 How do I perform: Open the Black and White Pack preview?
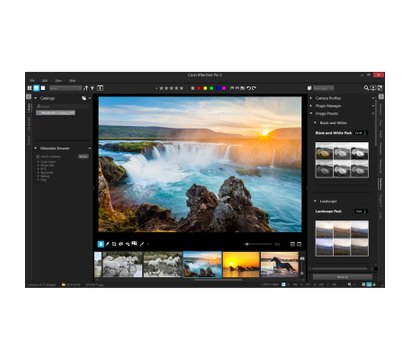pos(342,160)
